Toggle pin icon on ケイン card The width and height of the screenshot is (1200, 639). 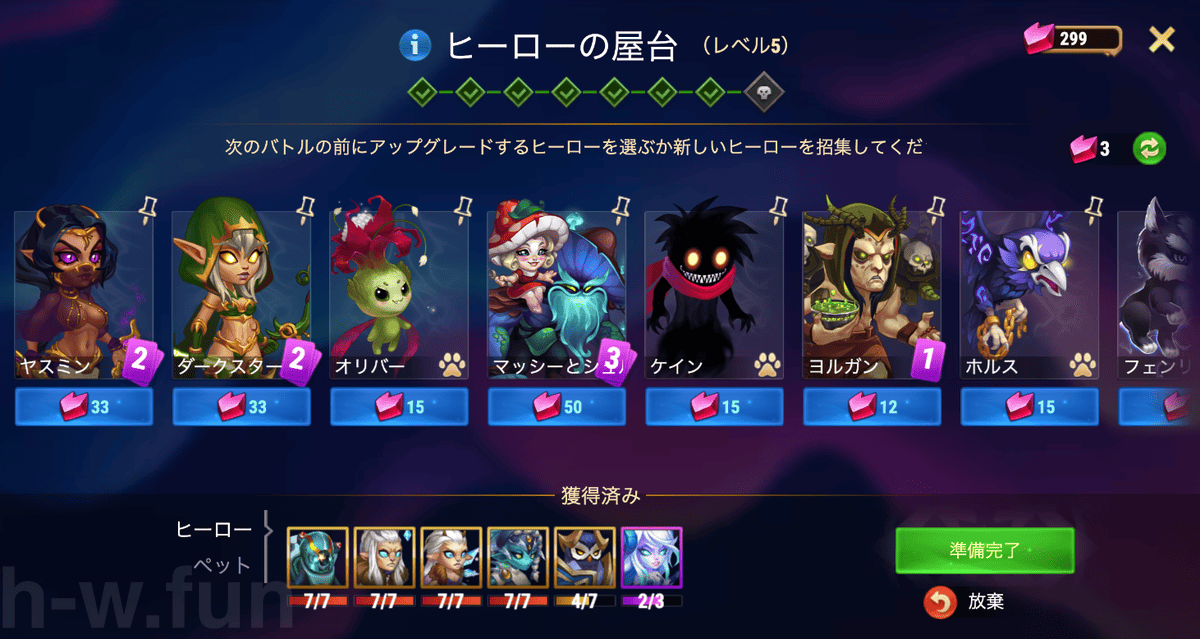[x=779, y=209]
